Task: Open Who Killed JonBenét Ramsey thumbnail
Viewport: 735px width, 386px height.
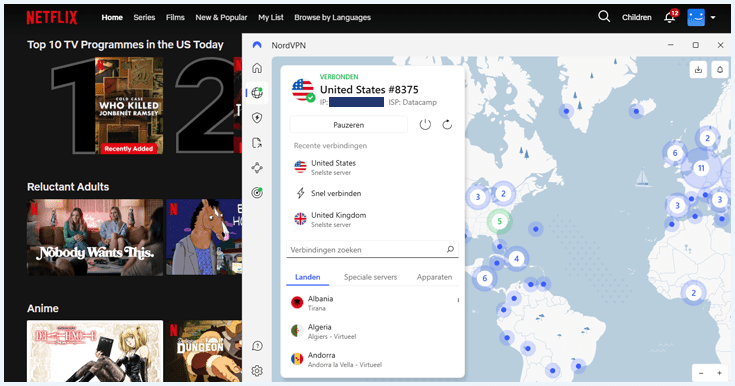Action: coord(129,106)
